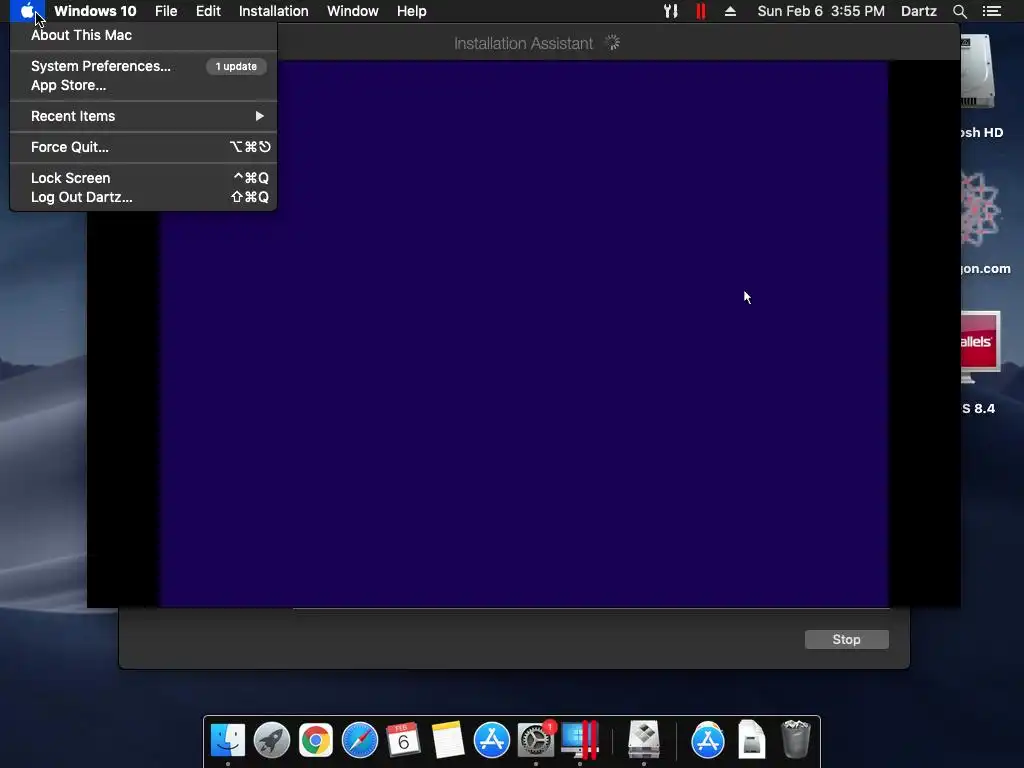Open the Window menu
Screen dimensions: 1024x768
353,11
